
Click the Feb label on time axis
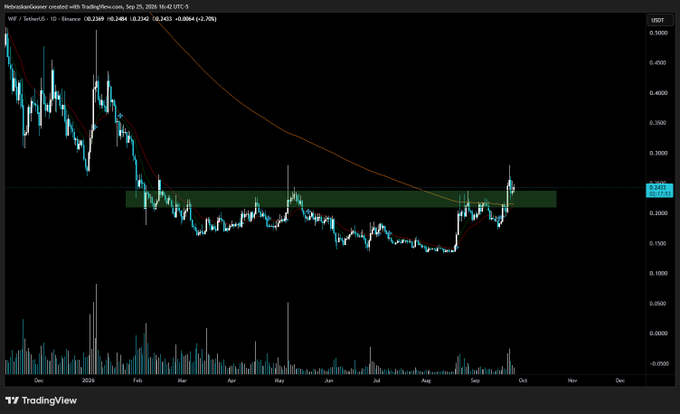137,381
